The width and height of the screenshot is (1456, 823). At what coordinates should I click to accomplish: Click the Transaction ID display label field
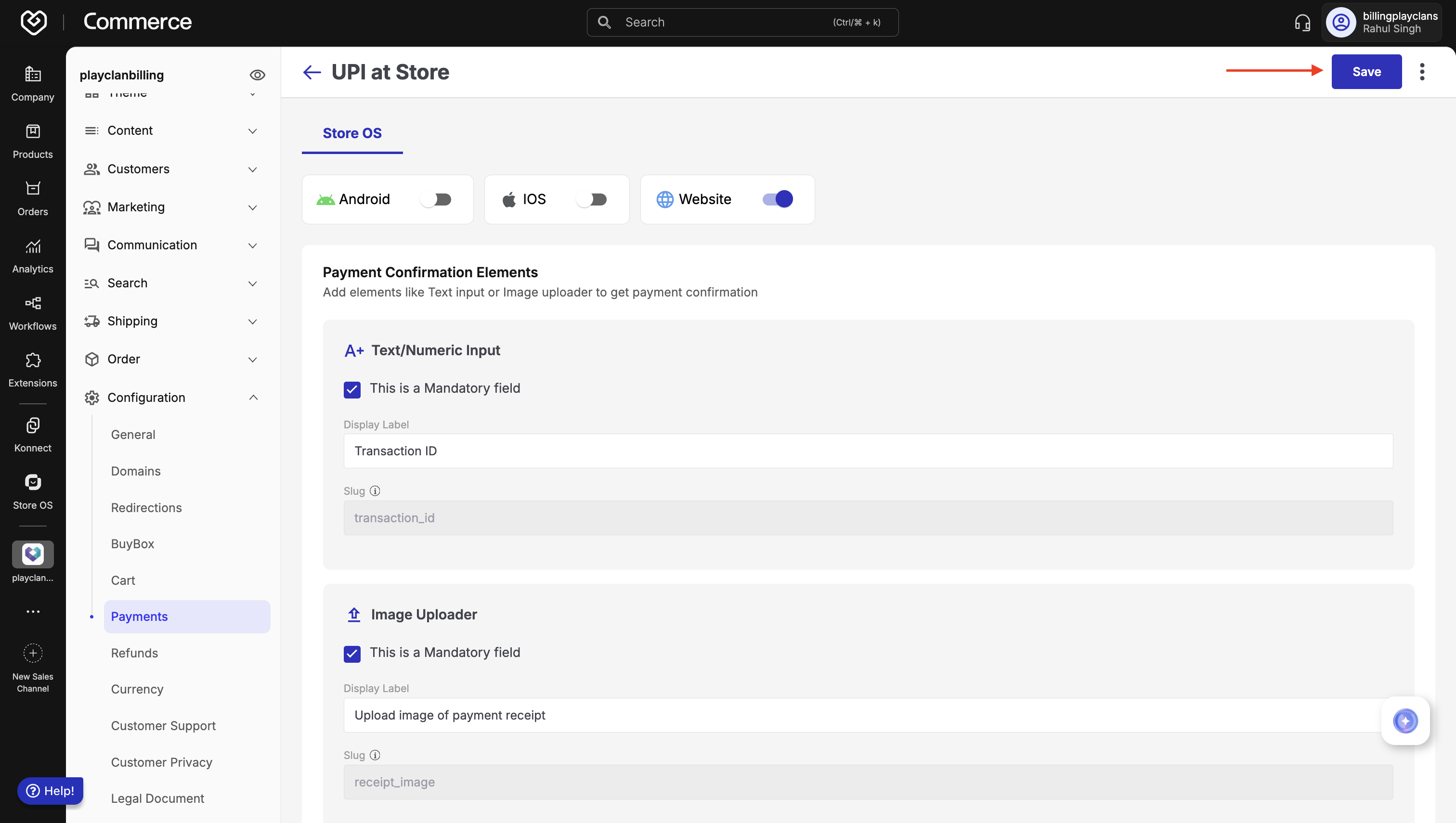pyautogui.click(x=868, y=451)
